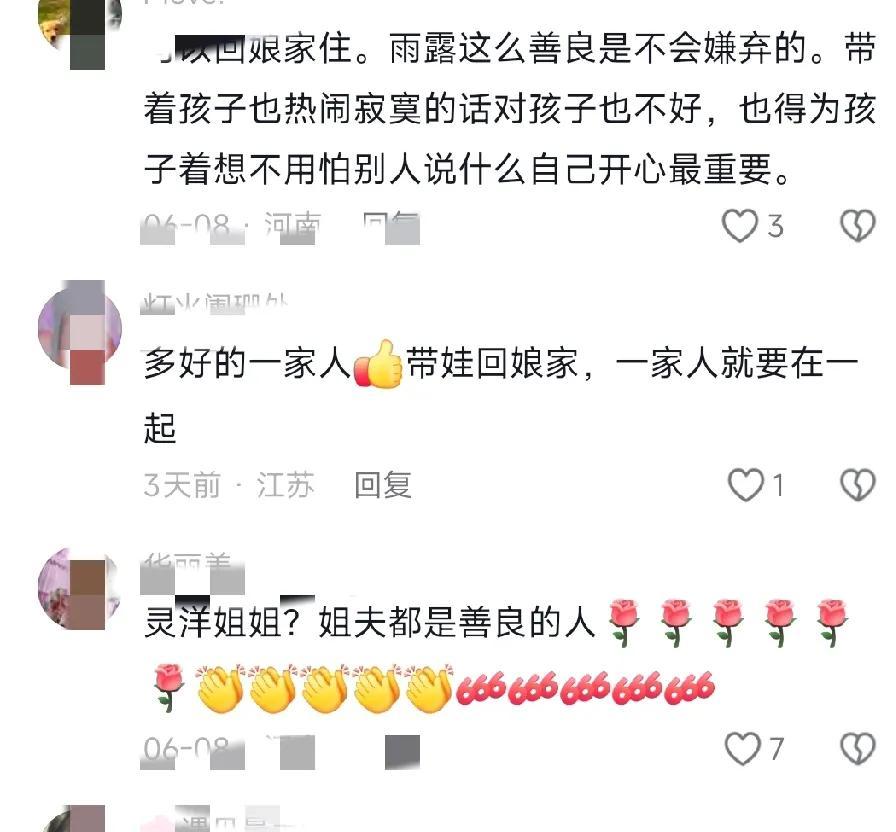Like the comment with 3 likes
The height and width of the screenshot is (832, 896).
pos(740,226)
